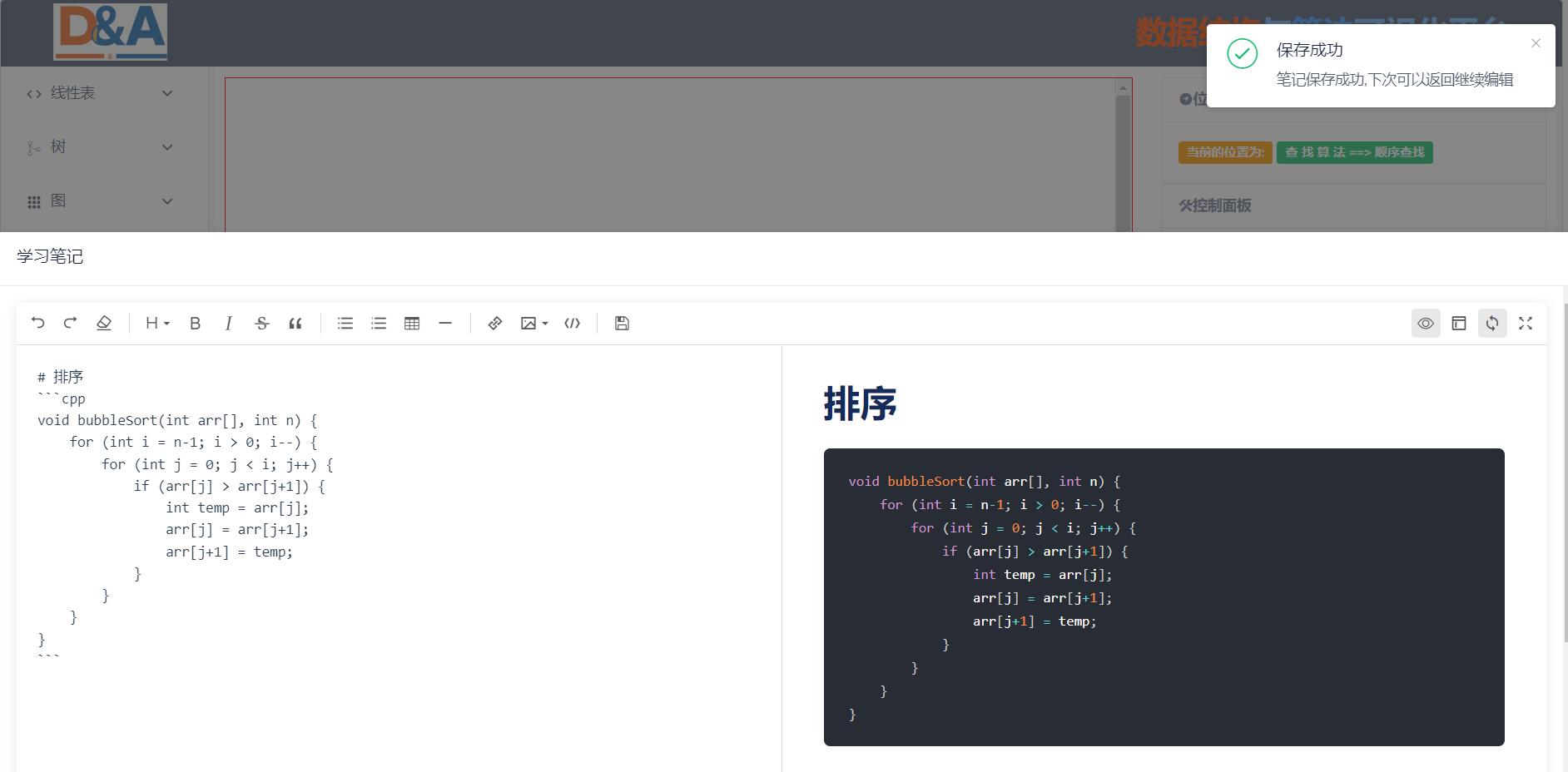Click the 查找算法 ==> 顺序查找 green tag
The height and width of the screenshot is (772, 1568).
(x=1354, y=152)
